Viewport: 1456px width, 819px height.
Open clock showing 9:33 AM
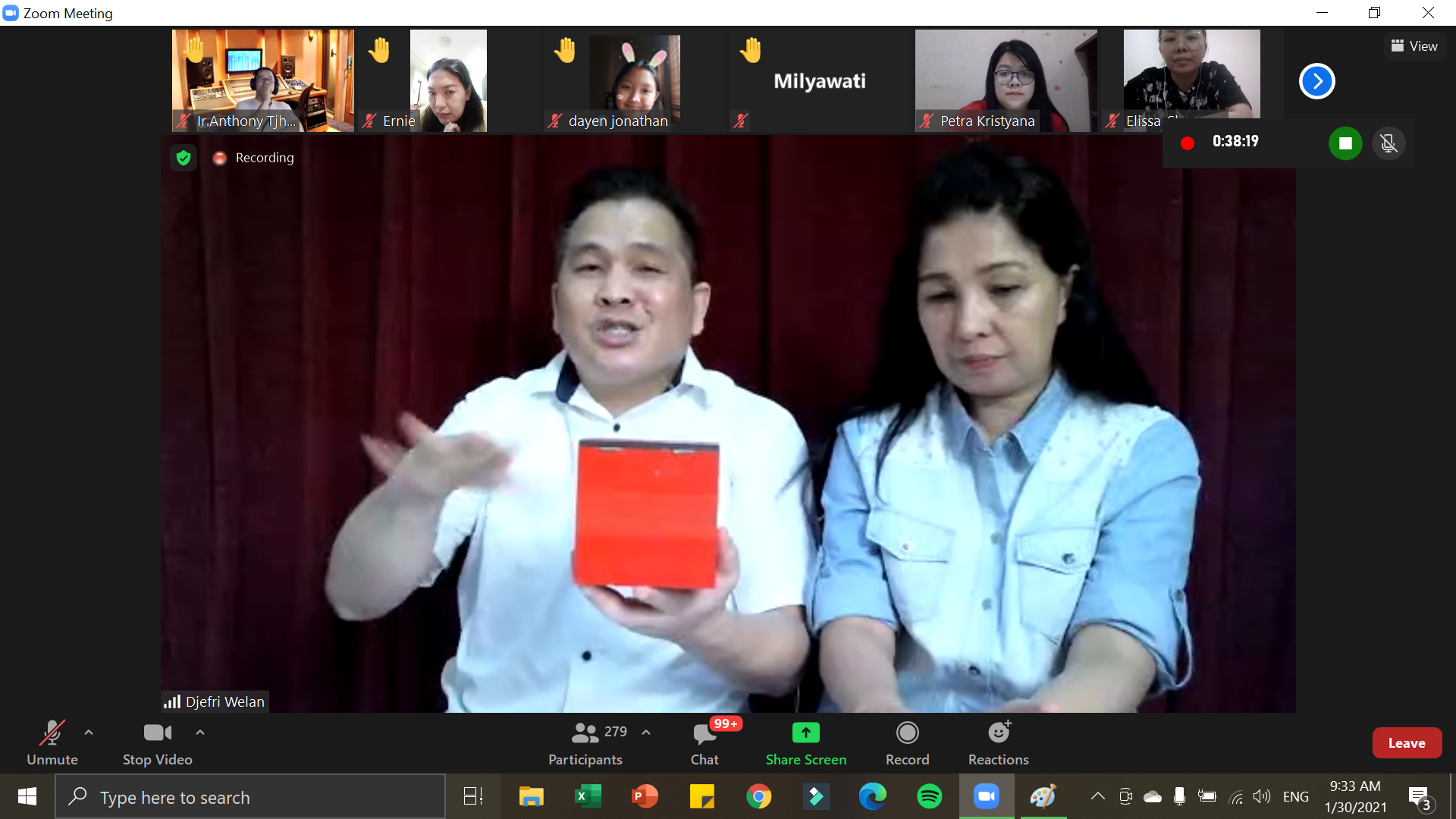click(x=1355, y=797)
